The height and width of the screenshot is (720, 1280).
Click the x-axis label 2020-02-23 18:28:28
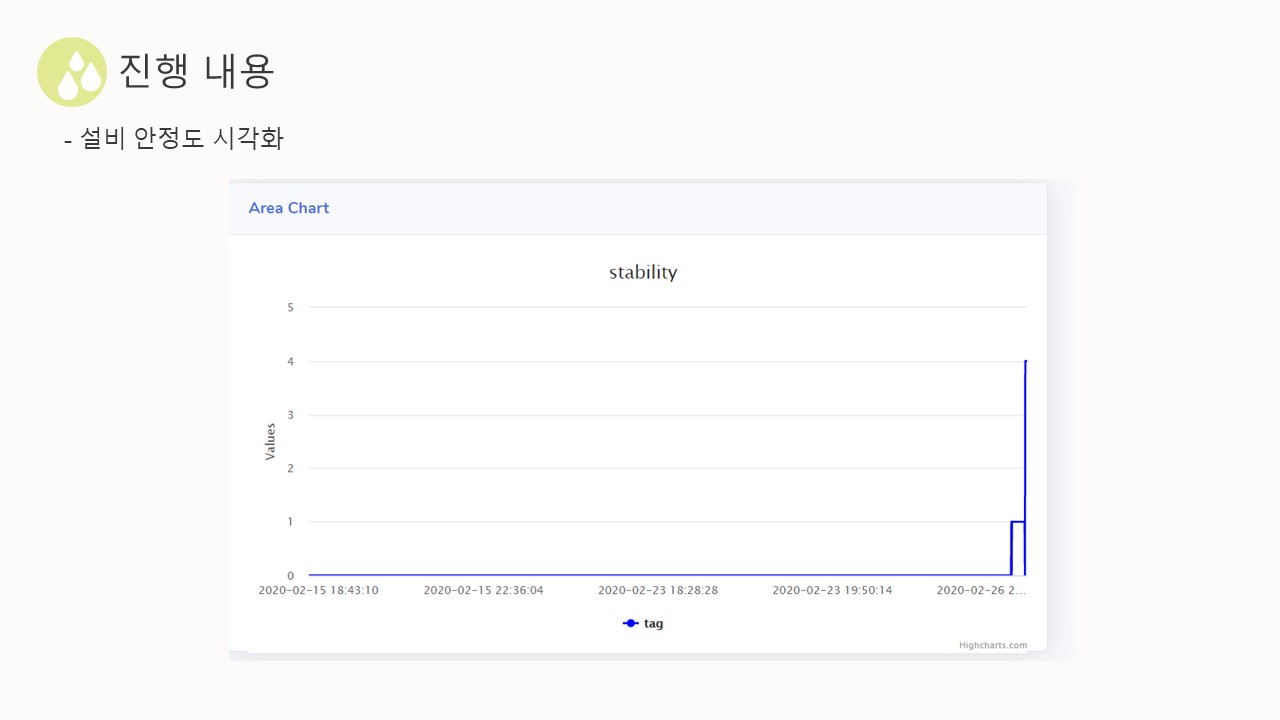pos(658,590)
